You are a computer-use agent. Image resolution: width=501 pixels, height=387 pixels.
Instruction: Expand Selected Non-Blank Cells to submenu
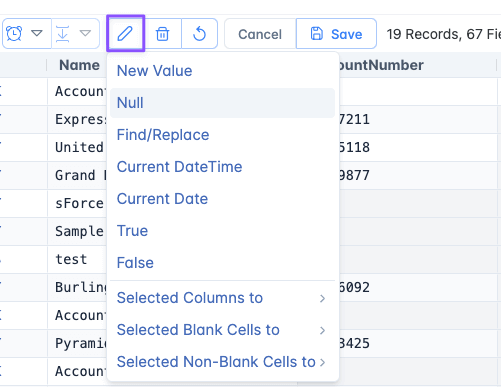pos(222,362)
